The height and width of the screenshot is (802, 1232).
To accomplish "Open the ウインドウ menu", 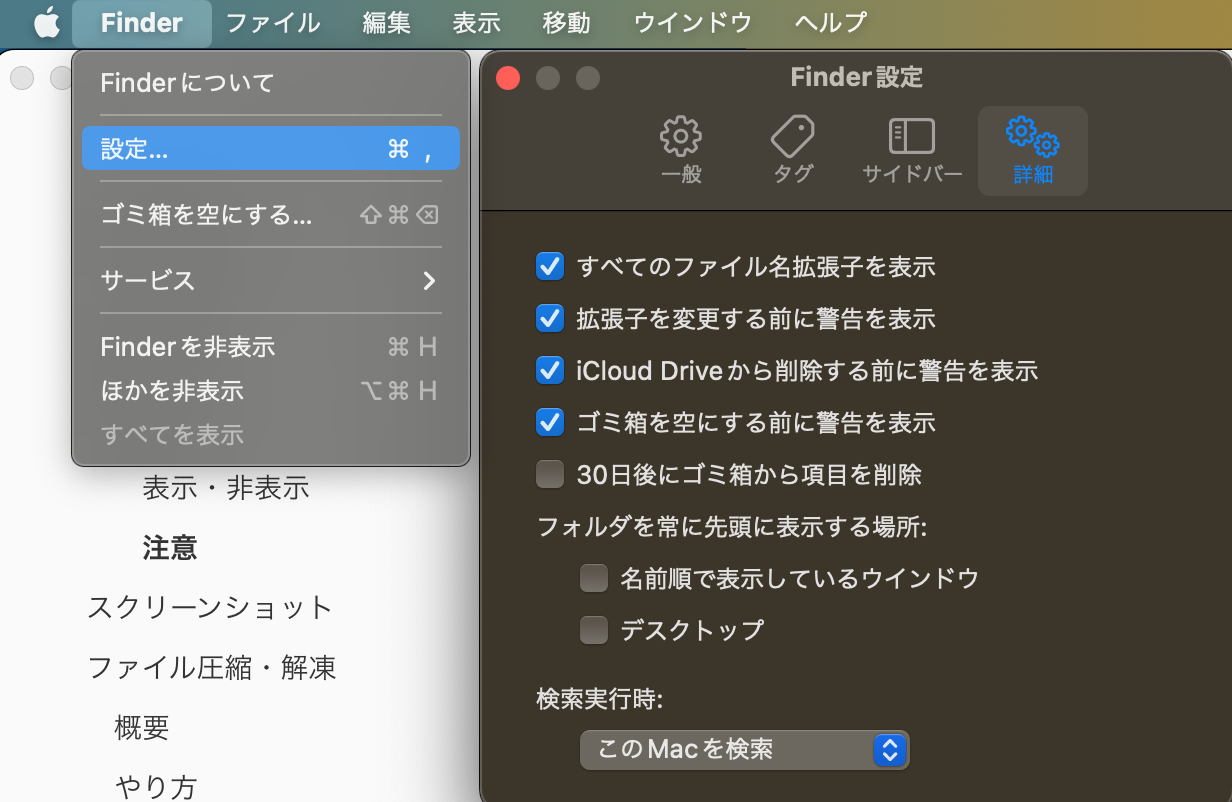I will coord(693,22).
